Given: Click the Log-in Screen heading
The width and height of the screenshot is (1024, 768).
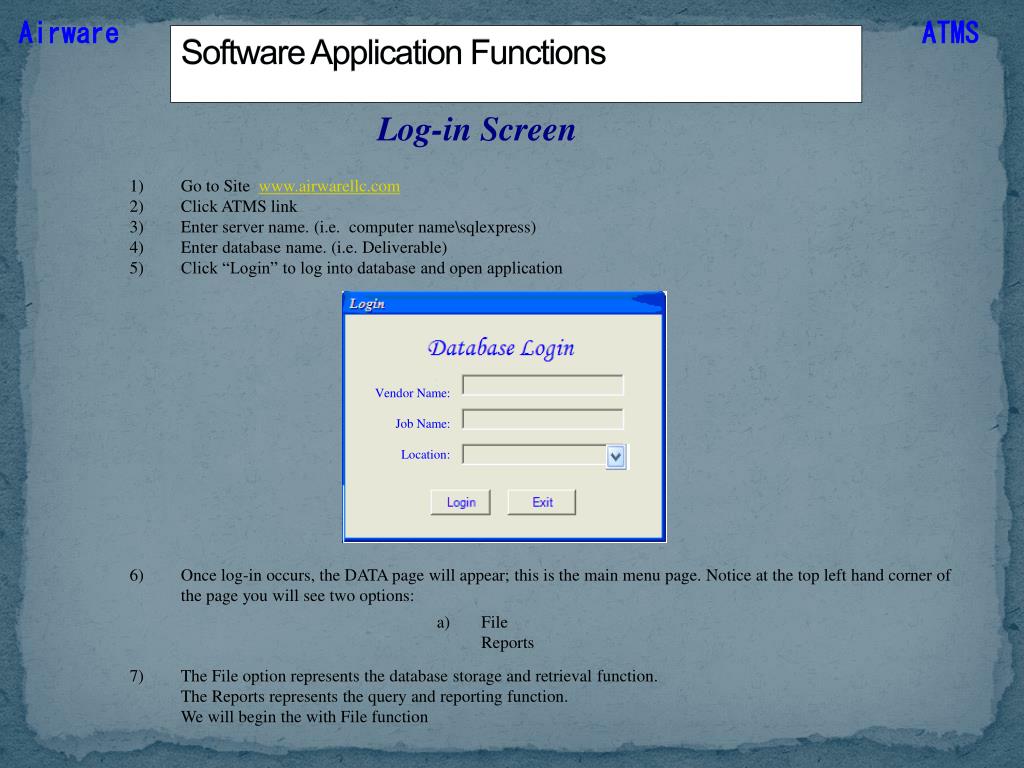Looking at the screenshot, I should (476, 129).
